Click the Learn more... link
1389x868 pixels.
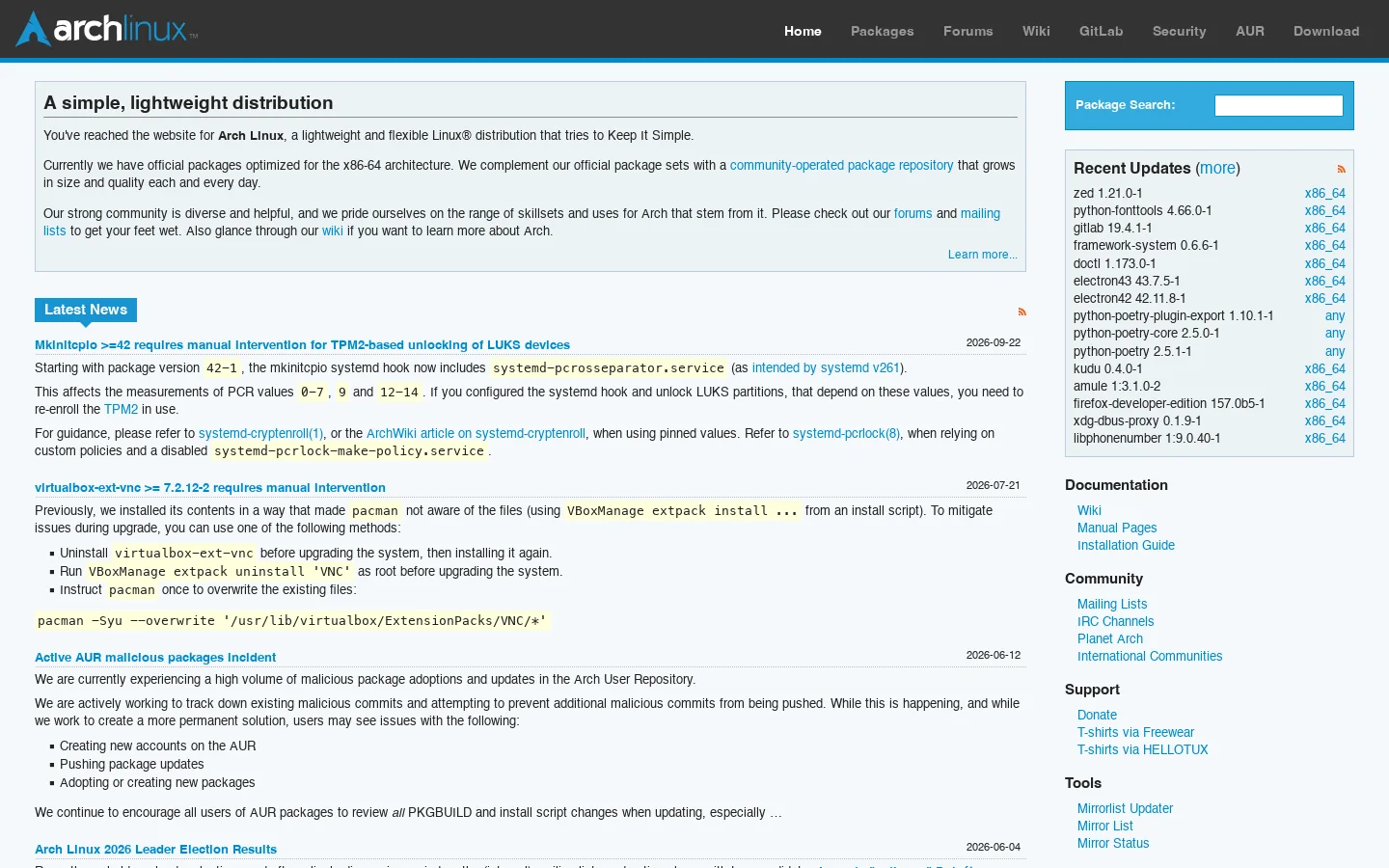pos(982,255)
